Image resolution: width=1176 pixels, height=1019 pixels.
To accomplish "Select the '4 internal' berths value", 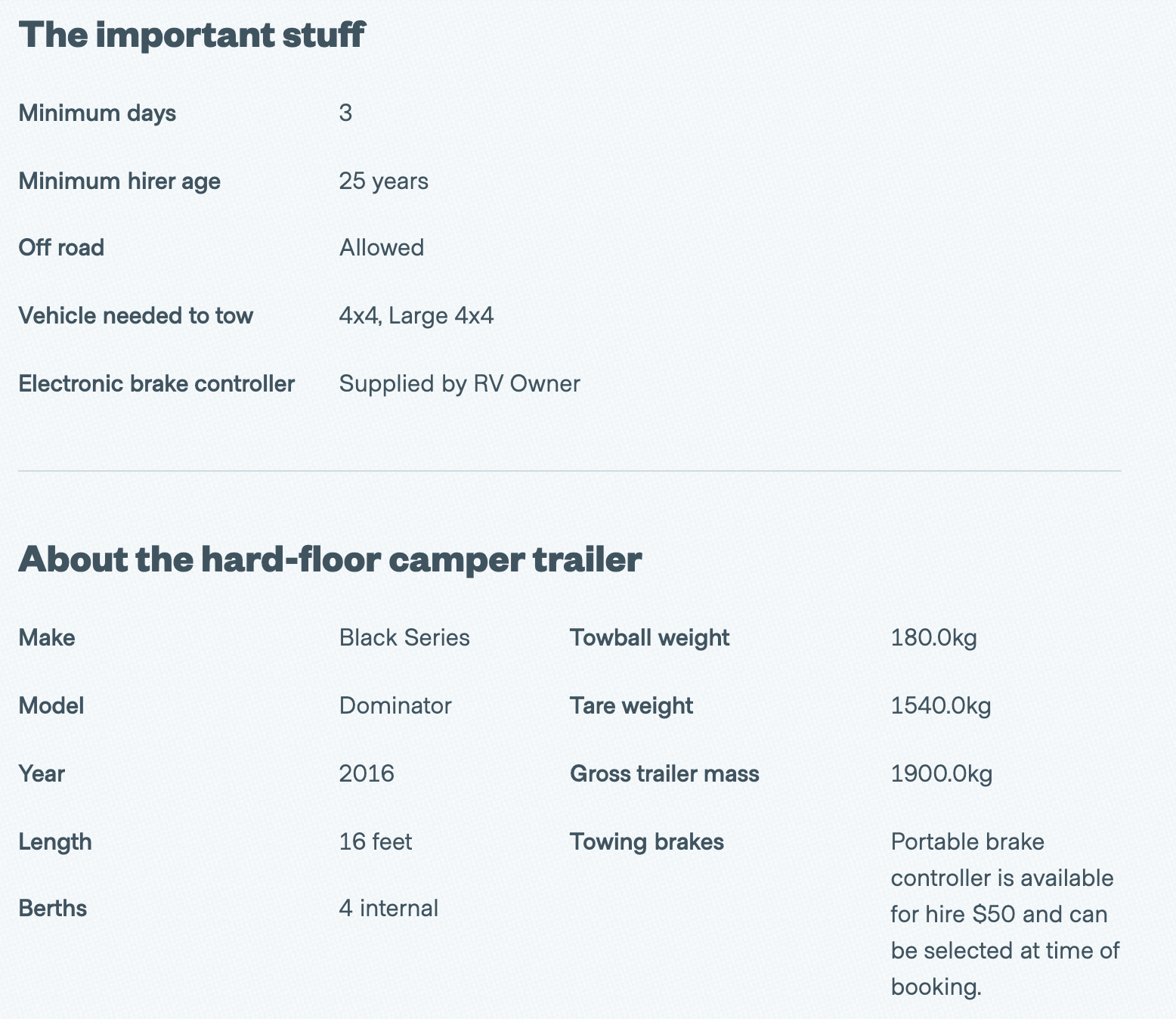I will pos(388,909).
